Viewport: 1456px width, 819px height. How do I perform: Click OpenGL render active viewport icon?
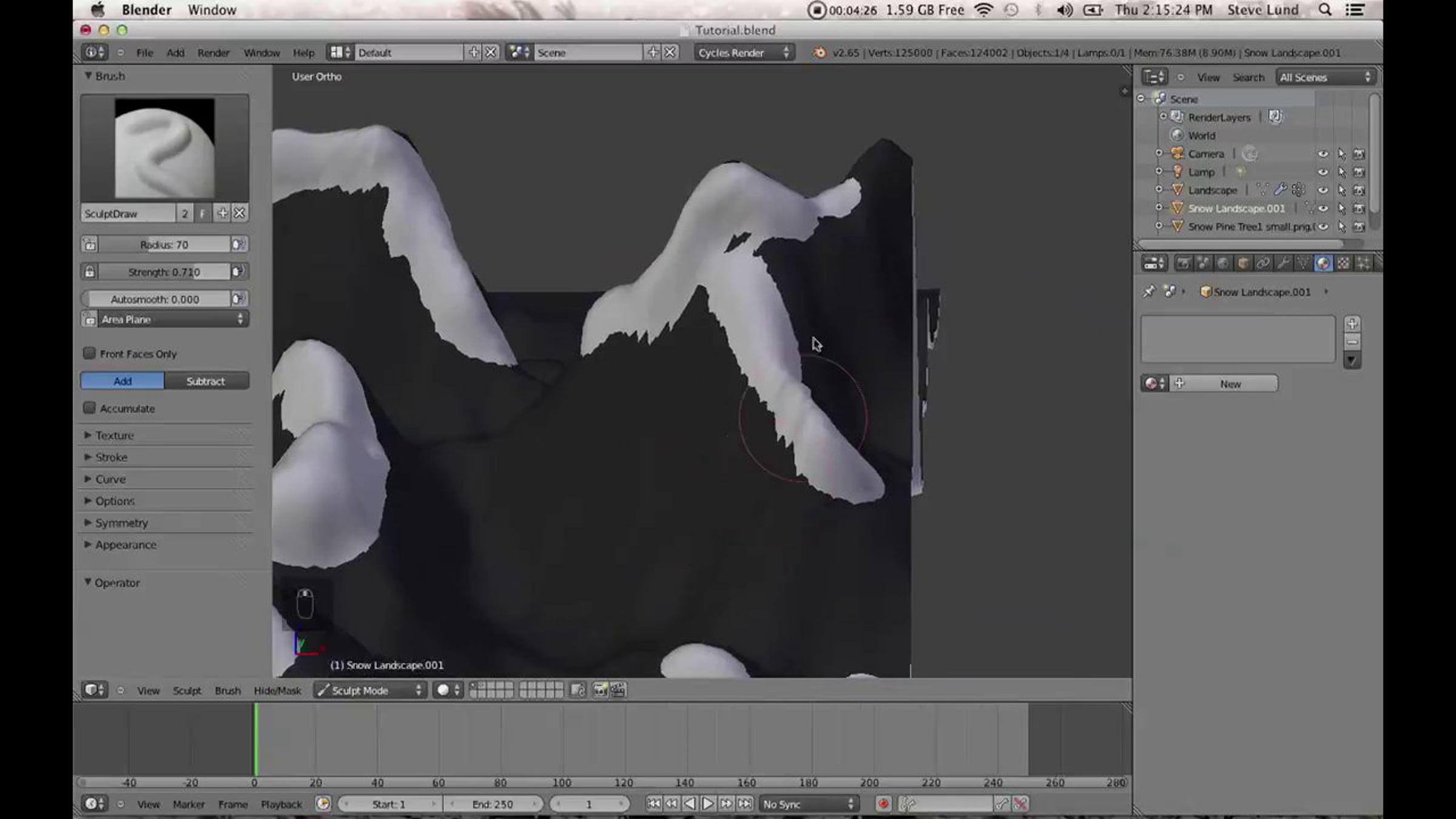(600, 690)
